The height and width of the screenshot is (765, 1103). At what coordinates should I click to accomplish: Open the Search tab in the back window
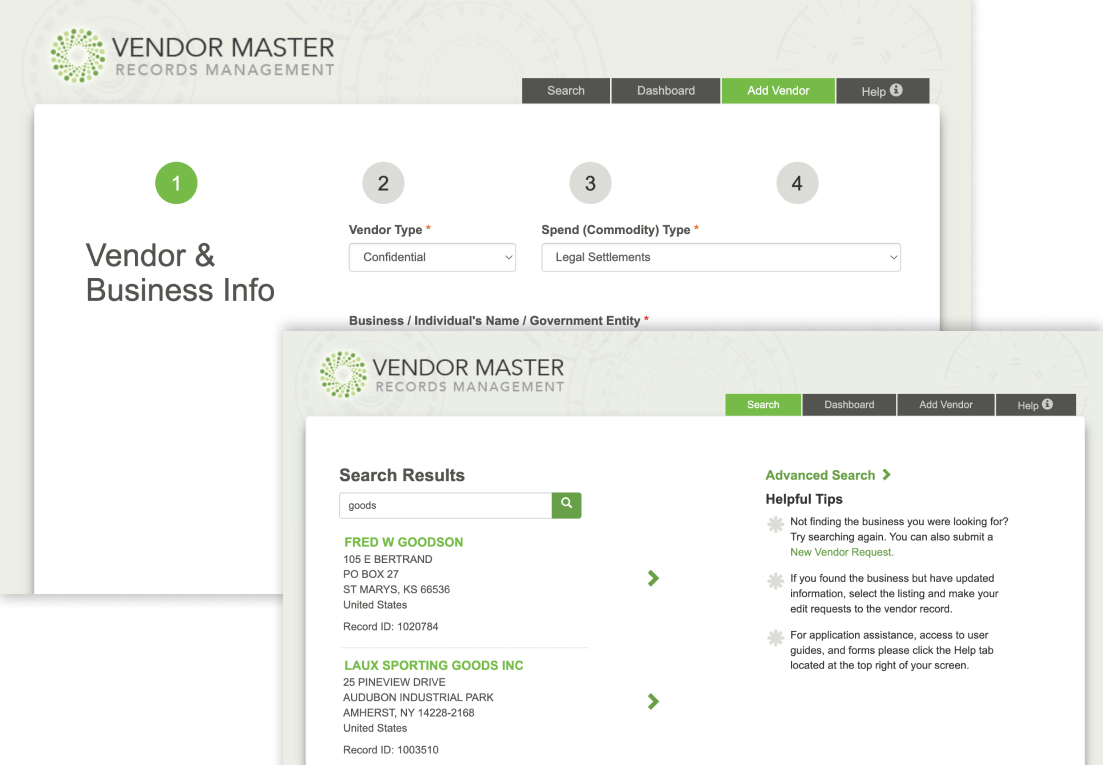pyautogui.click(x=566, y=91)
